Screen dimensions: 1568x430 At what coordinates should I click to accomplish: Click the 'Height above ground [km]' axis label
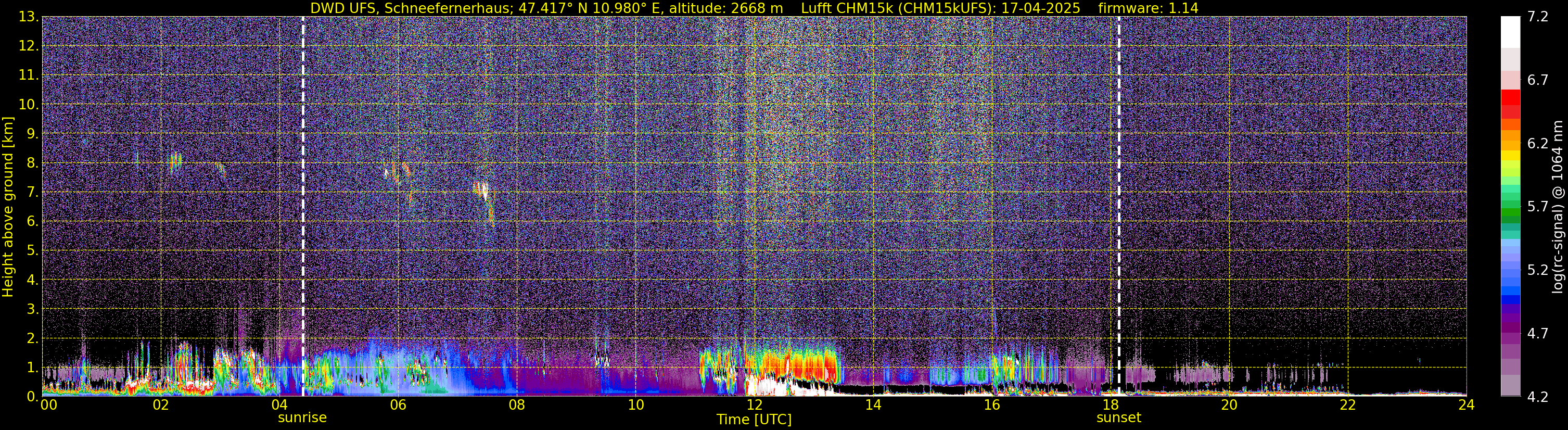[x=8, y=207]
